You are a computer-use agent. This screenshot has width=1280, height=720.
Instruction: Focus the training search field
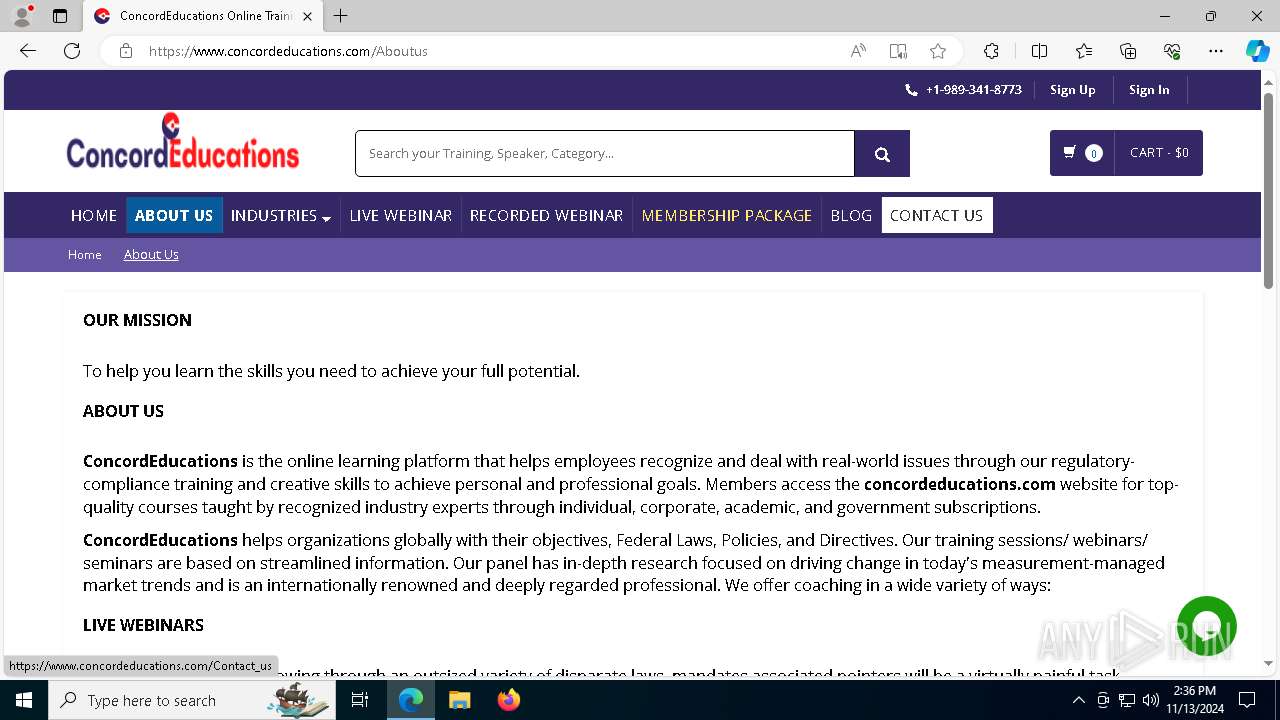pyautogui.click(x=605, y=153)
